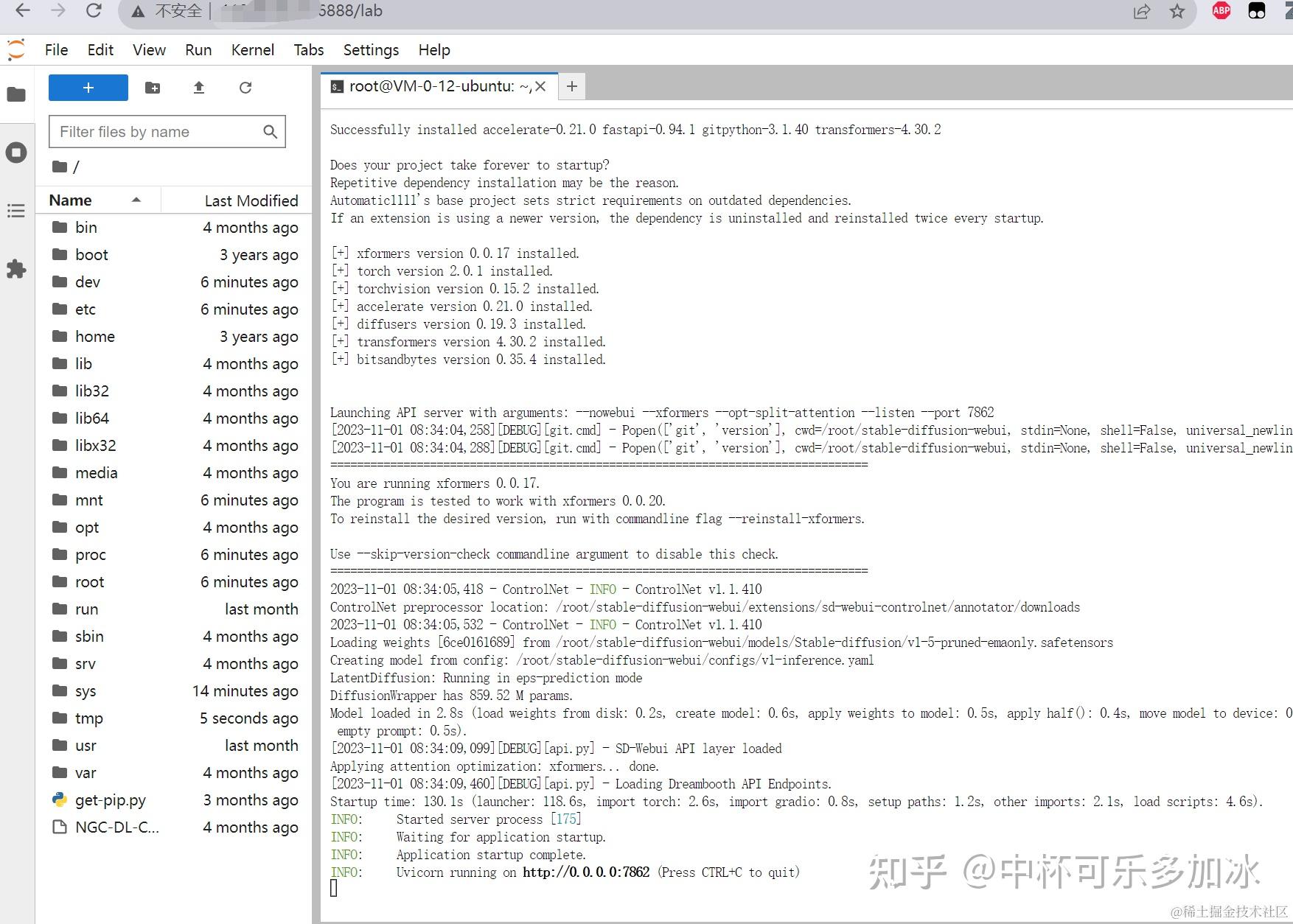Toggle sort by Last Modified column
The height and width of the screenshot is (924, 1293).
pos(251,200)
